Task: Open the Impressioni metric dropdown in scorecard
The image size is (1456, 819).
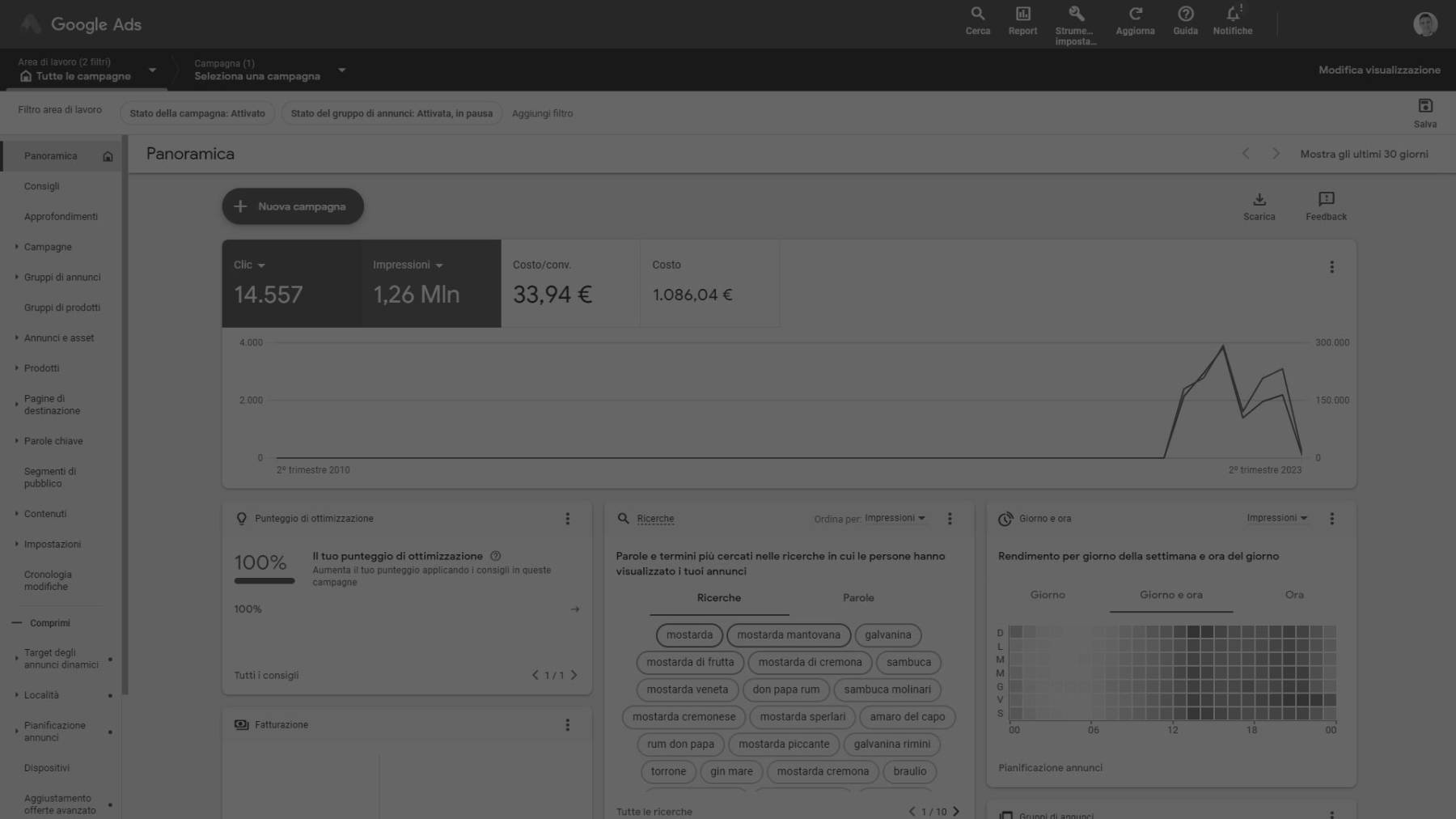Action: tap(408, 265)
